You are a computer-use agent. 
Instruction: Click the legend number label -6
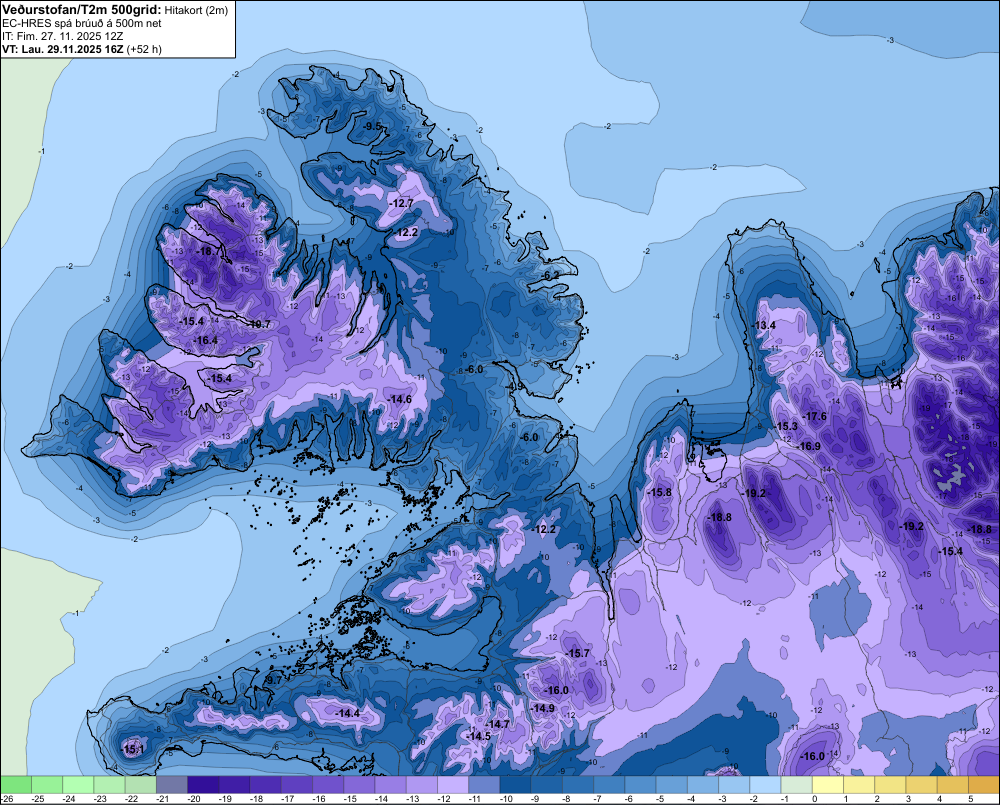pos(631,799)
